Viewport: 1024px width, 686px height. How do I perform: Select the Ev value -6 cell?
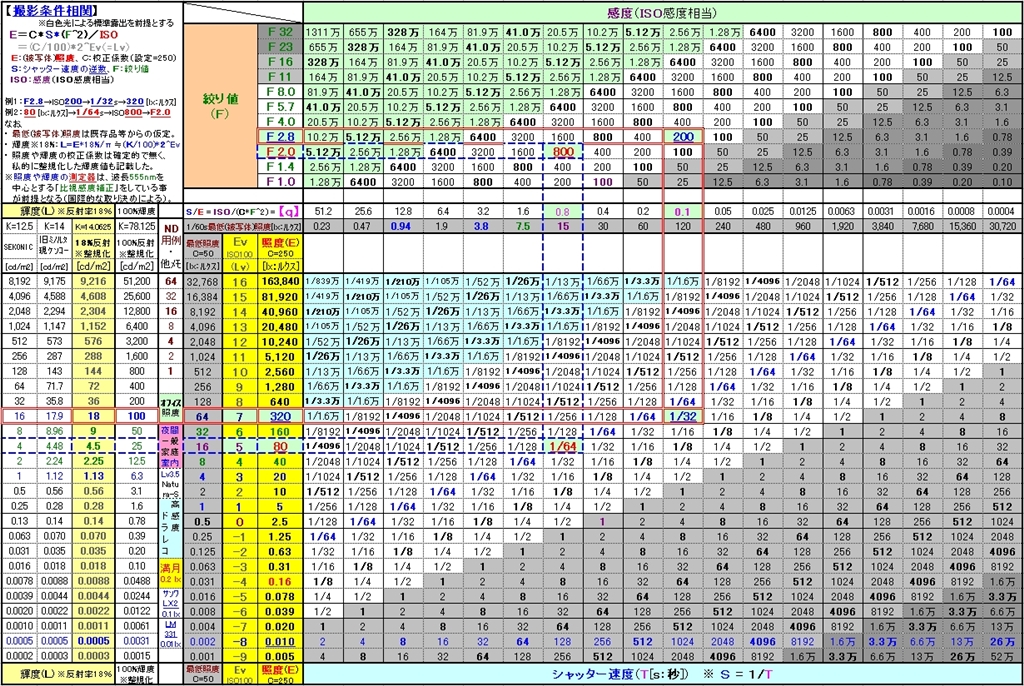pyautogui.click(x=240, y=612)
